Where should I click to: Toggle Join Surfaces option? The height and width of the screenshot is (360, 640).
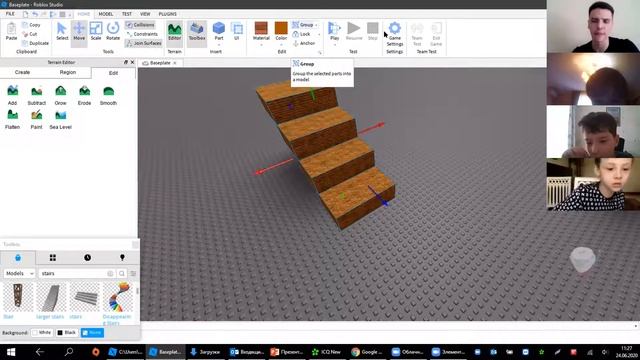click(144, 43)
